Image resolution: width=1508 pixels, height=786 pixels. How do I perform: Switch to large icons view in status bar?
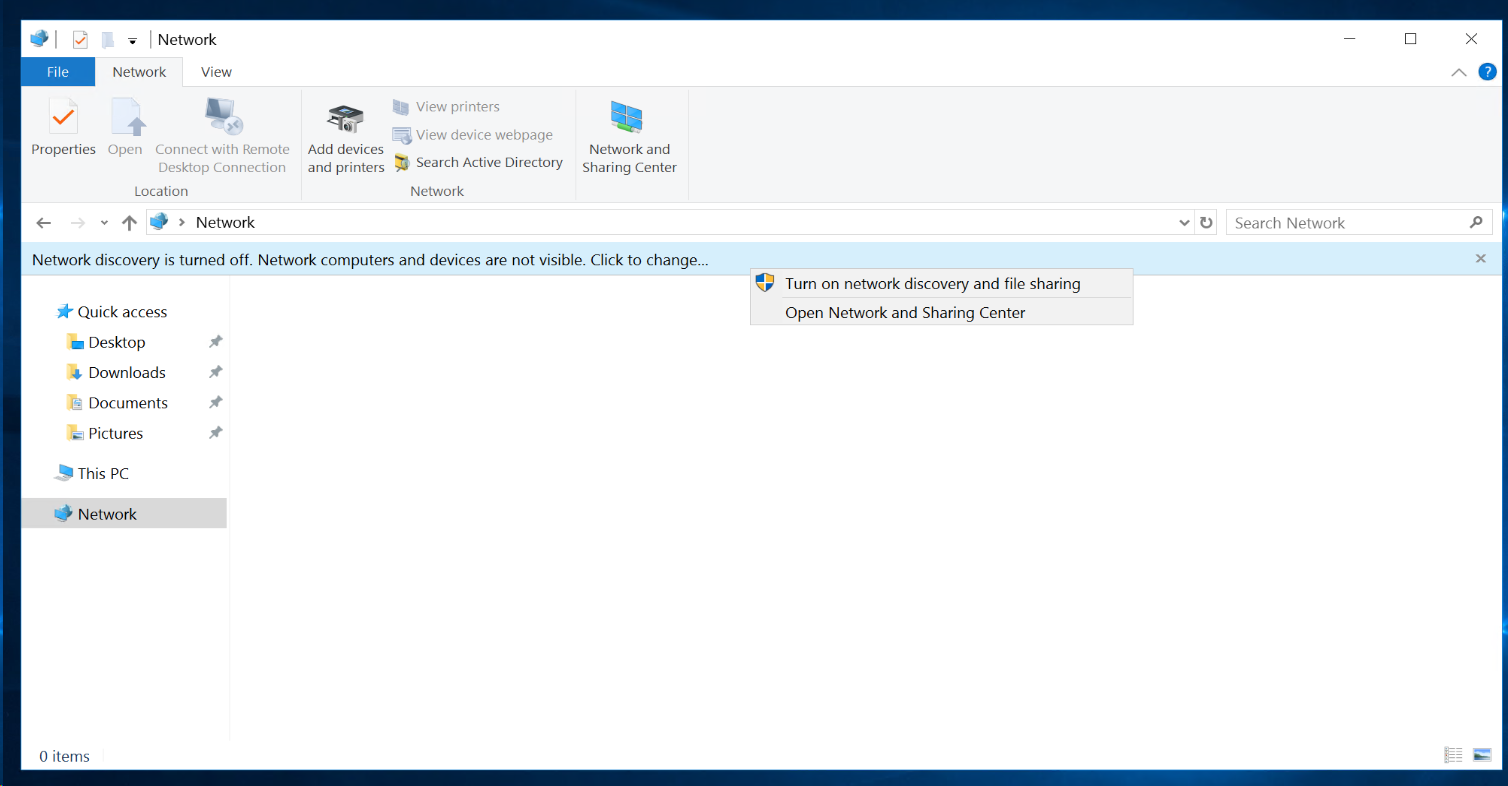coord(1482,755)
